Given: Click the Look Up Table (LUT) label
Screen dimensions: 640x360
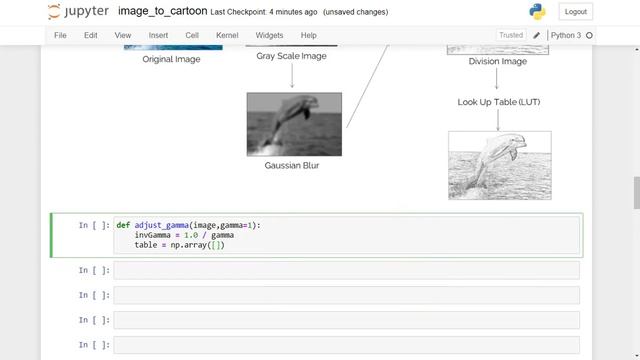Looking at the screenshot, I should pyautogui.click(x=498, y=102).
